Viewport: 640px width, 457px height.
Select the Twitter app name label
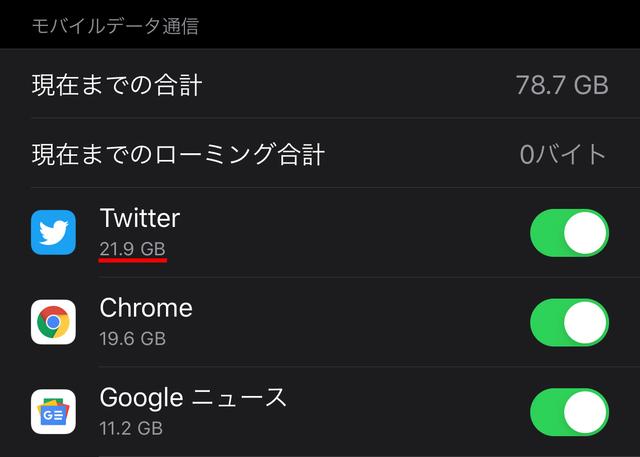click(x=140, y=218)
